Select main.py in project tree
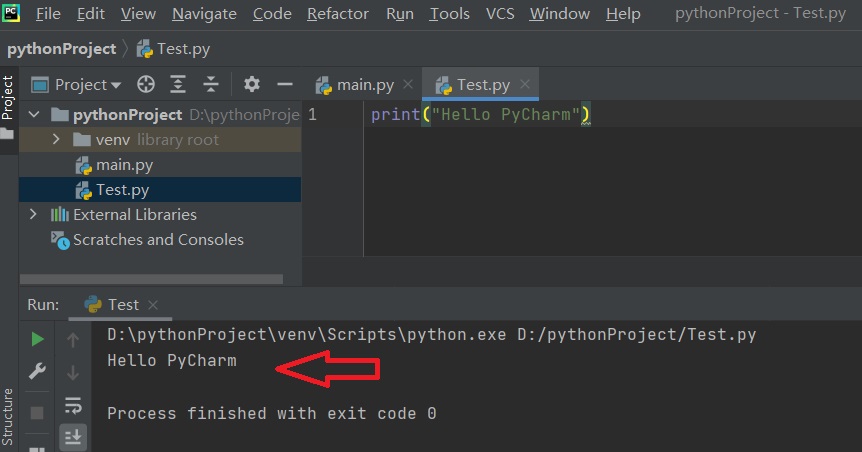This screenshot has height=452, width=862. (x=124, y=165)
